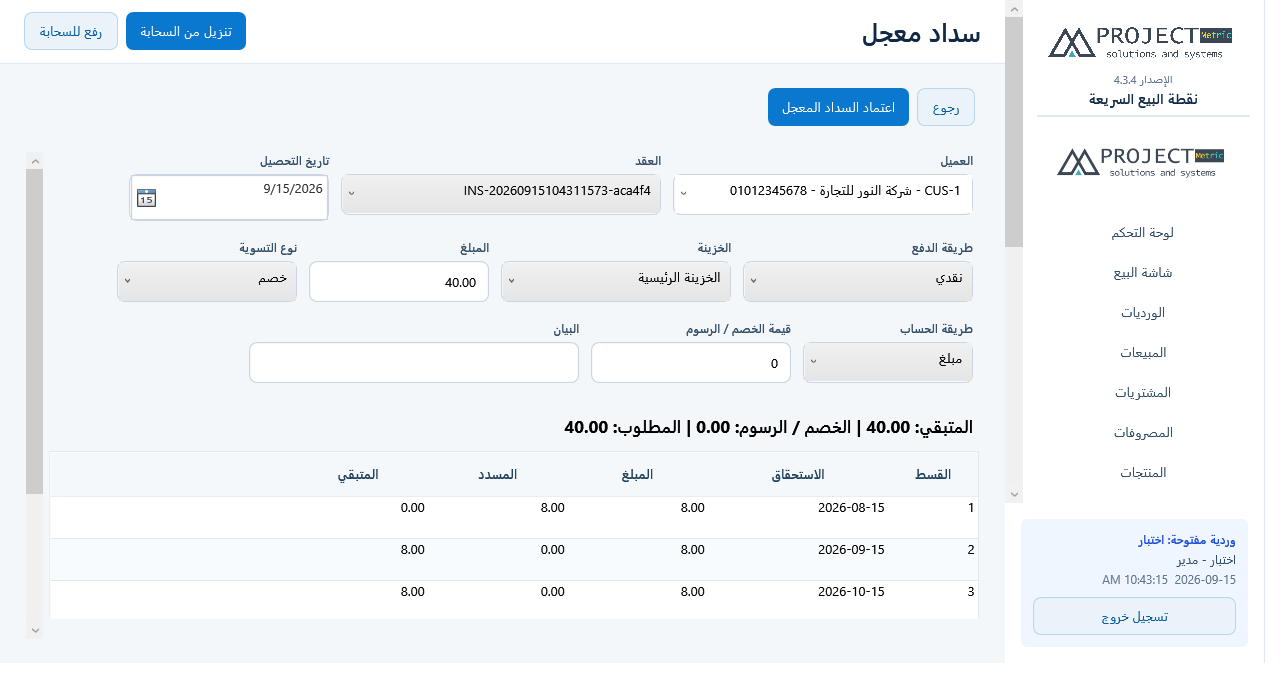Image resolution: width=1280 pixels, height=700 pixels.
Task: Click the الإصدار 4.3.4 version text
Action: tap(1143, 79)
